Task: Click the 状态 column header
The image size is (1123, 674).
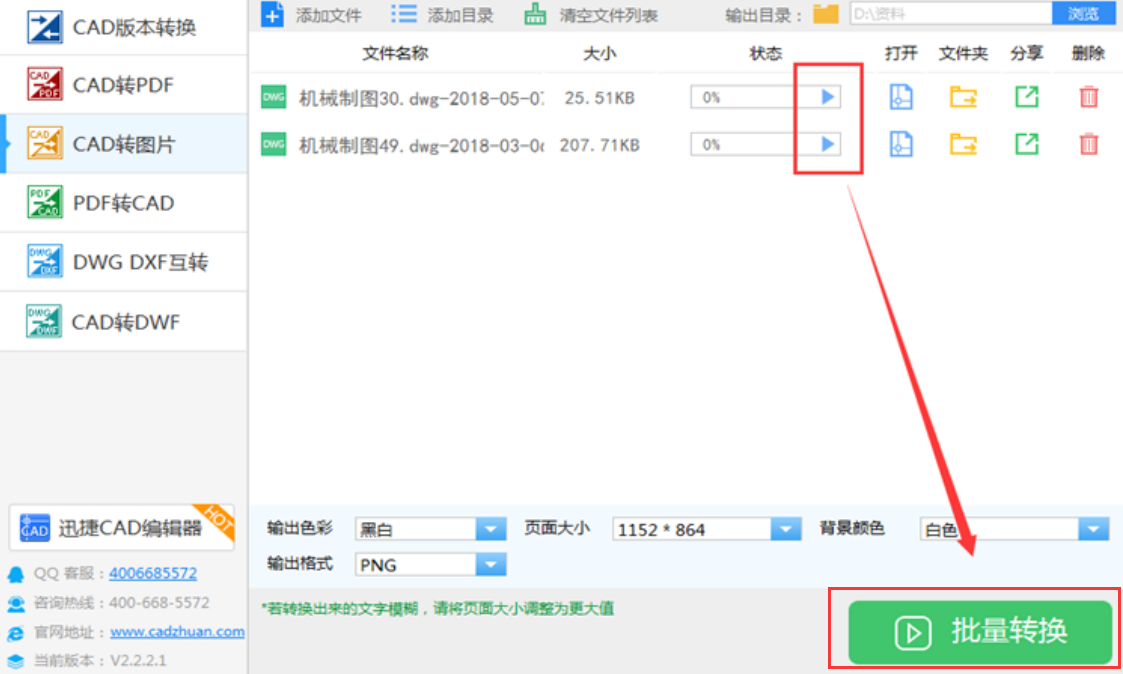Action: [x=766, y=53]
